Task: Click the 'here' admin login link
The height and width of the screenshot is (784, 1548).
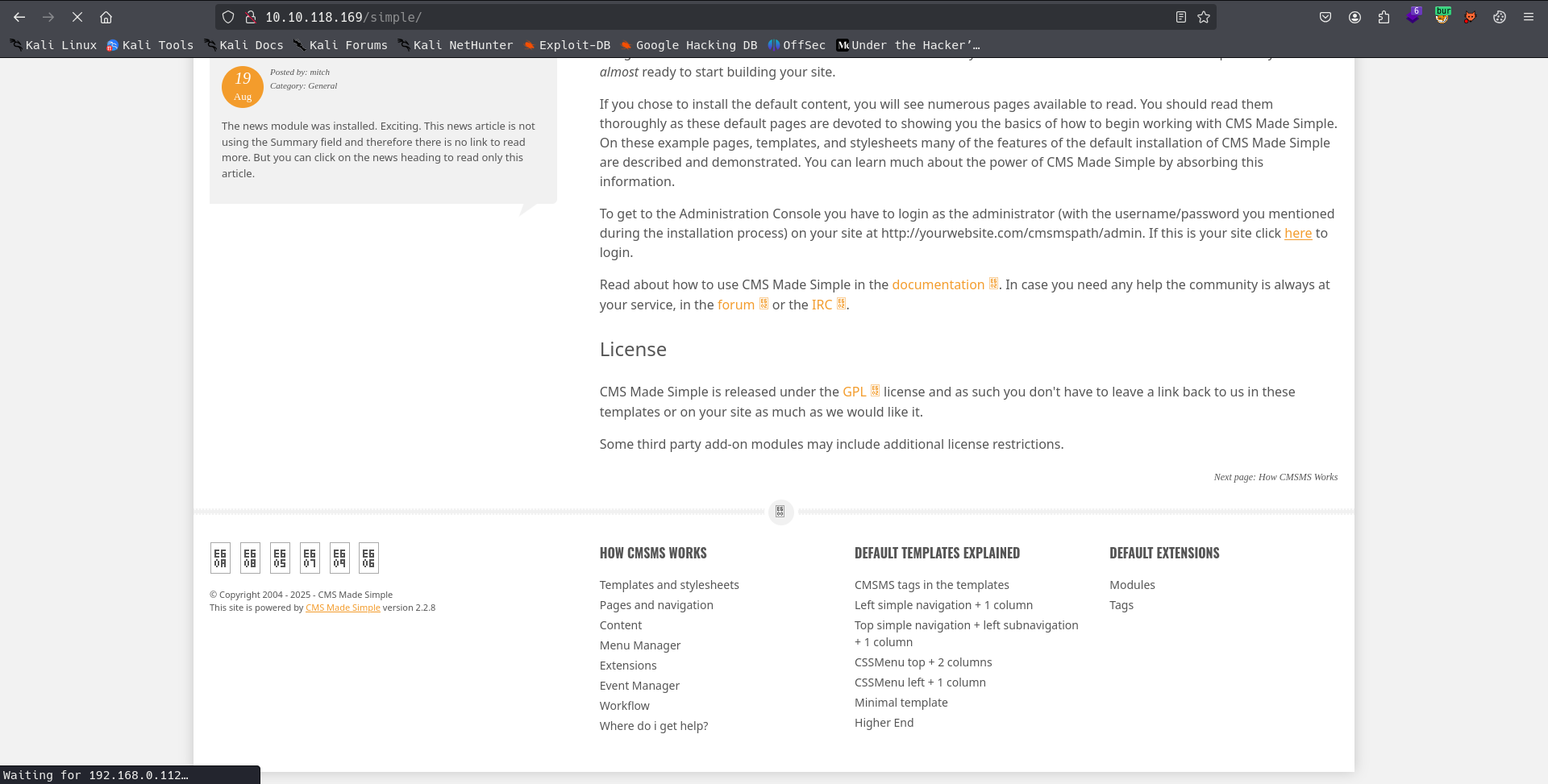Action: pos(1298,233)
